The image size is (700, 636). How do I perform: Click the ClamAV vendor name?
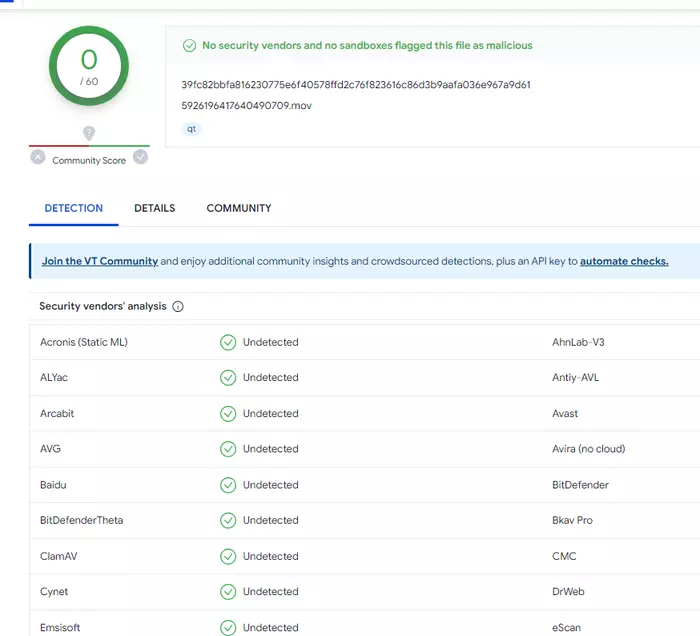pyautogui.click(x=58, y=557)
